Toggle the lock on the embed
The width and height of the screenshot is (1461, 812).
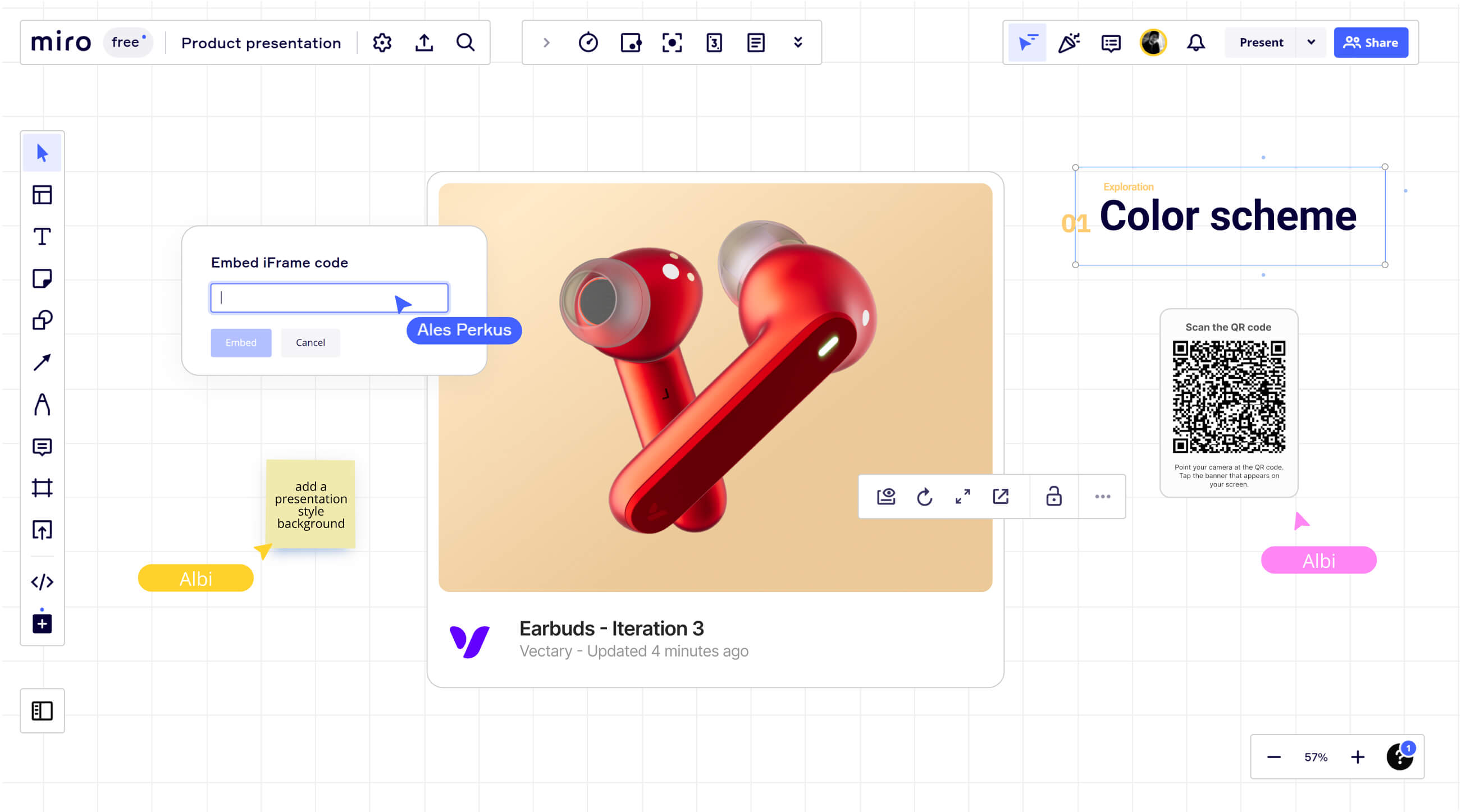tap(1053, 497)
